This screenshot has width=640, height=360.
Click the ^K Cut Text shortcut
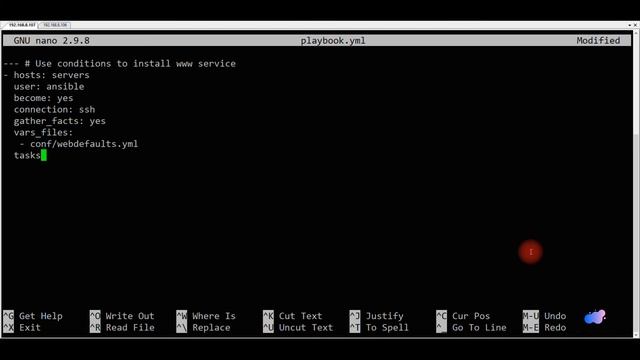[x=293, y=316]
